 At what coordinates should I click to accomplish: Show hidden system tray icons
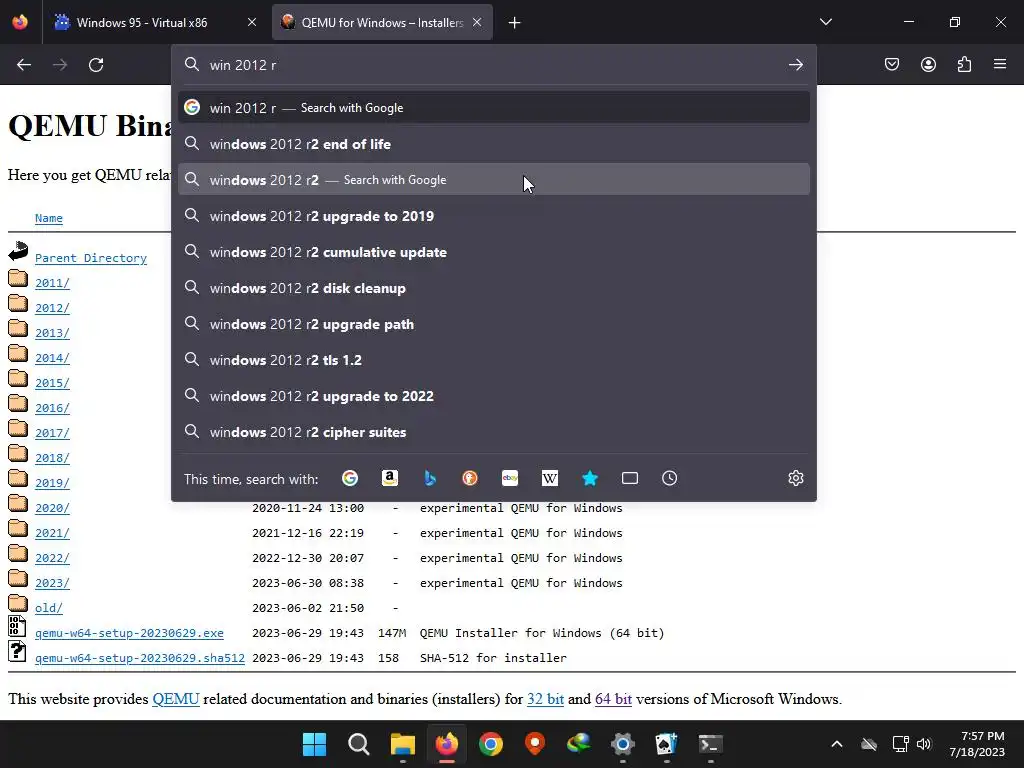[837, 744]
